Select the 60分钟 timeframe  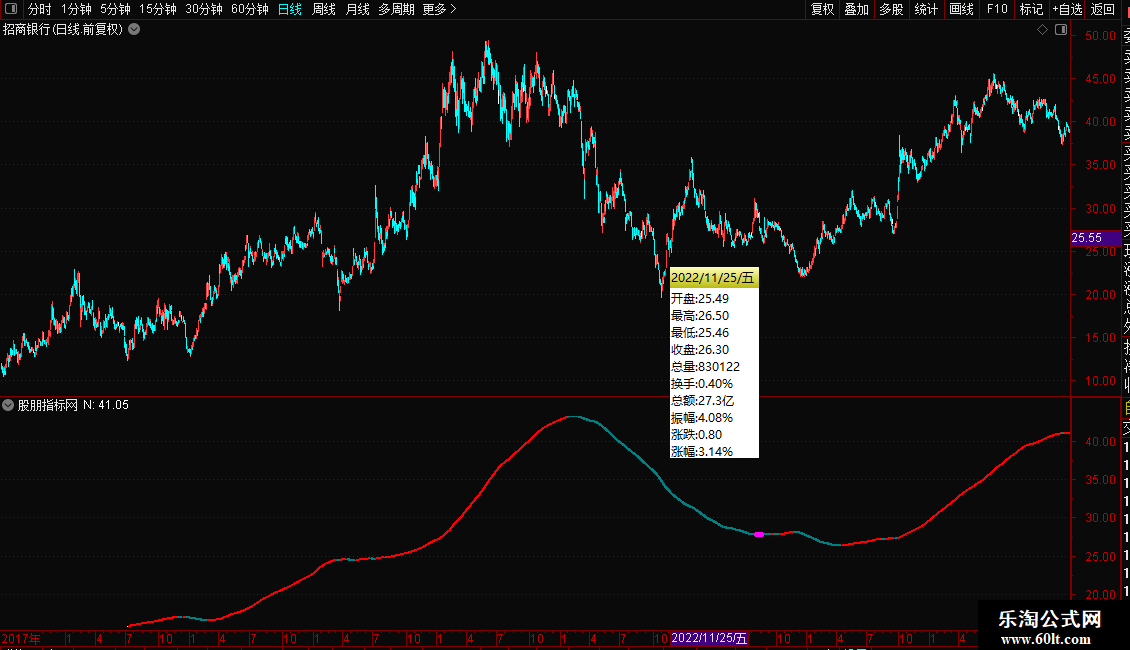click(249, 9)
